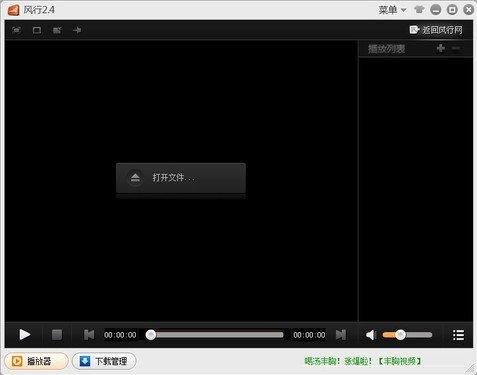Click the pin arrow icon in toolbar
477x375 pixels.
point(77,30)
